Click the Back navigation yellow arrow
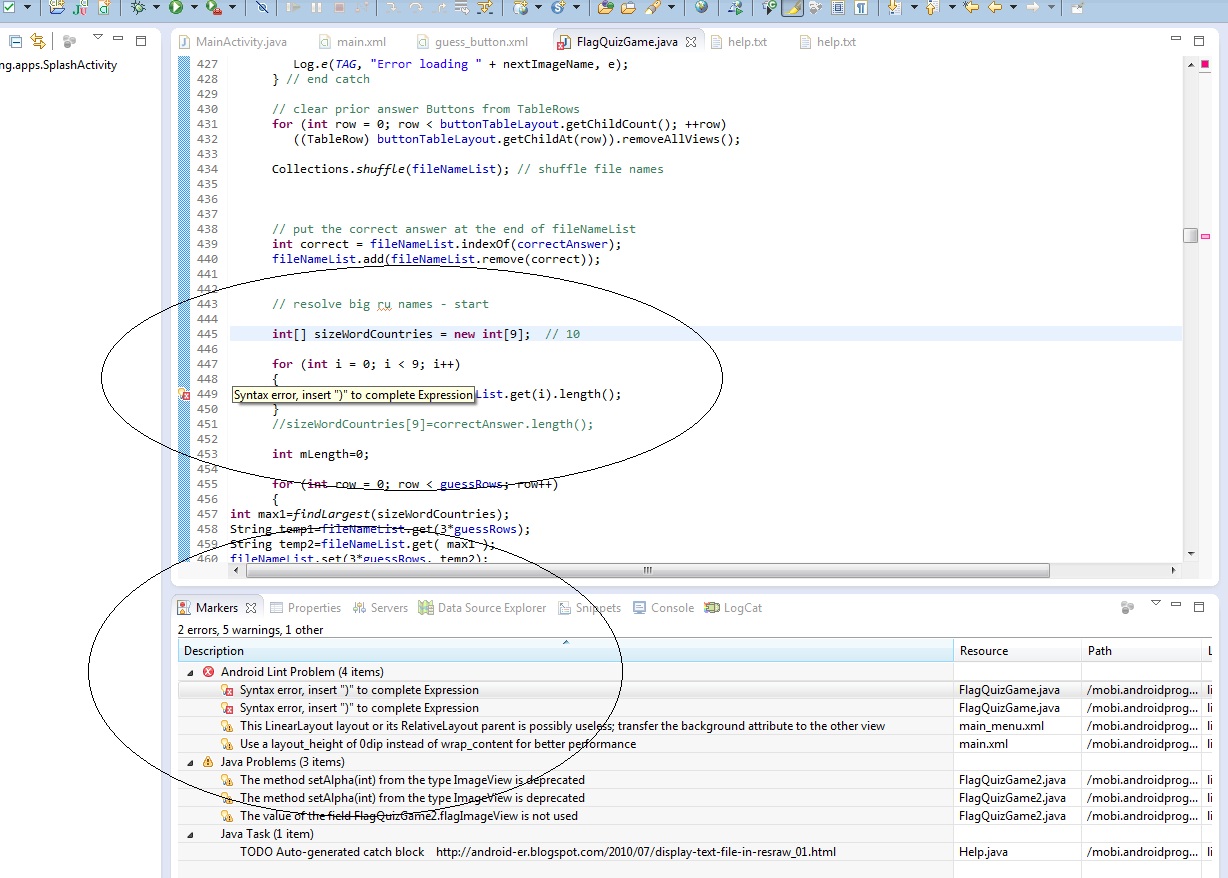The height and width of the screenshot is (878, 1228). [x=995, y=8]
